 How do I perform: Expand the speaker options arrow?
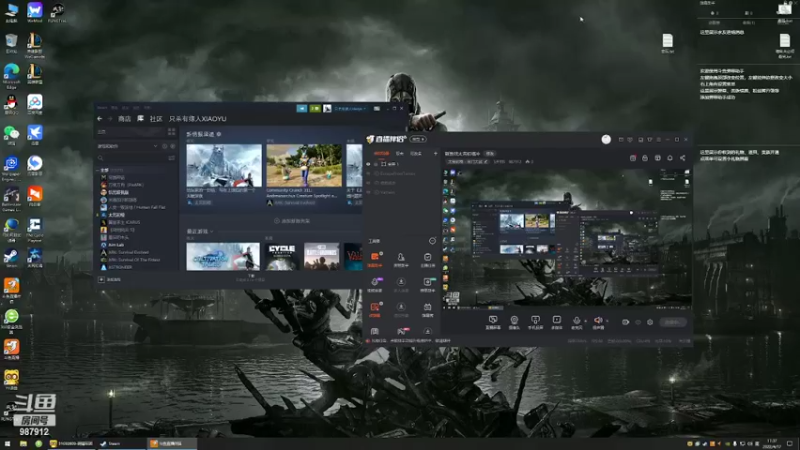click(x=607, y=321)
